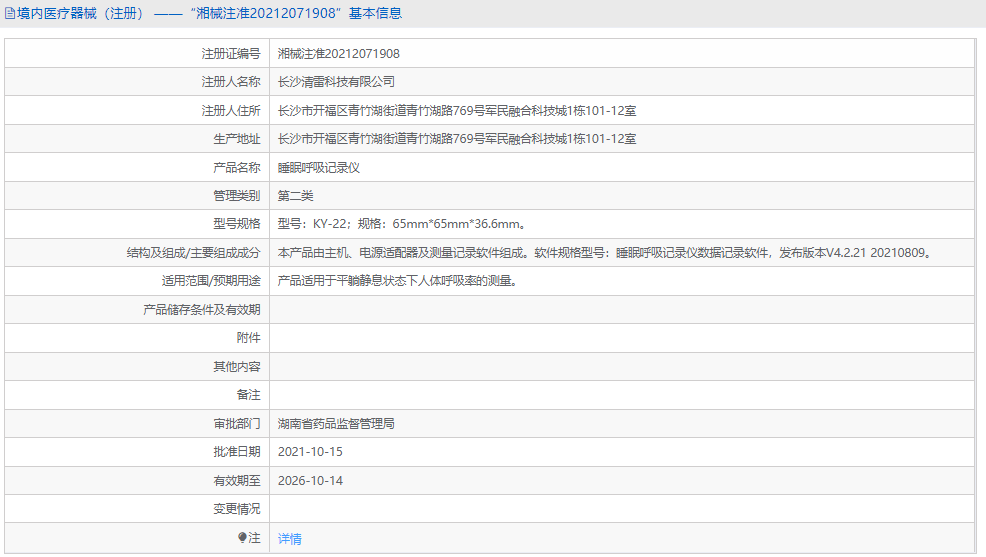Viewport: 986px width, 557px height.
Task: Click the 附件 label
Action: (248, 338)
